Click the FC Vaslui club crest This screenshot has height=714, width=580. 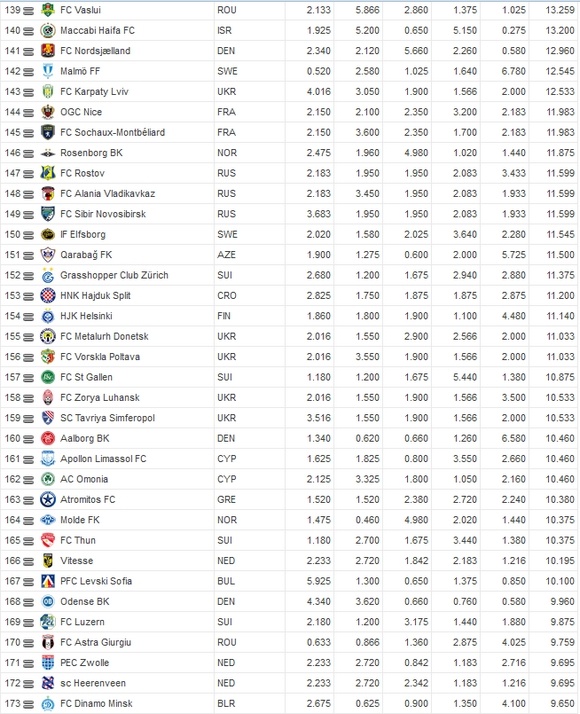coord(48,10)
